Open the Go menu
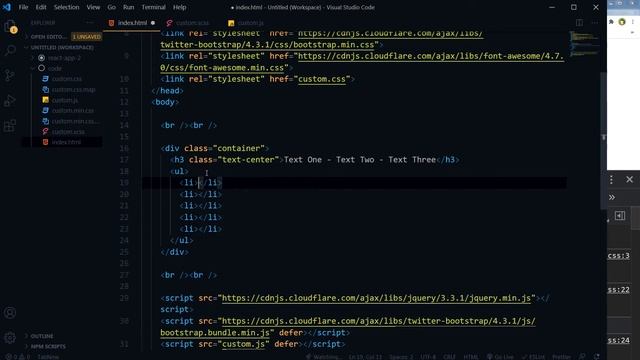This screenshot has width=640, height=360. [x=111, y=7]
